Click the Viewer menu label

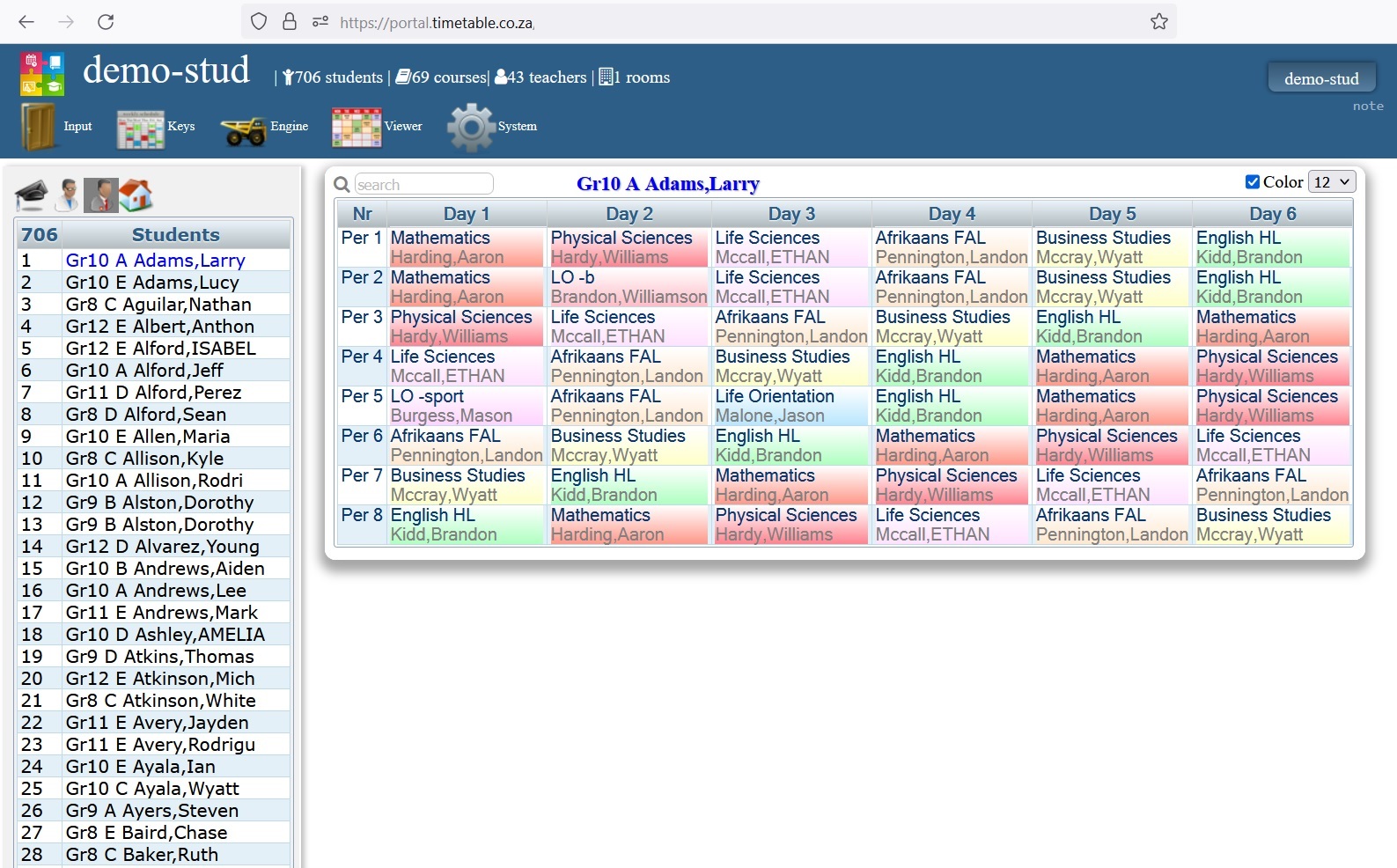(403, 127)
